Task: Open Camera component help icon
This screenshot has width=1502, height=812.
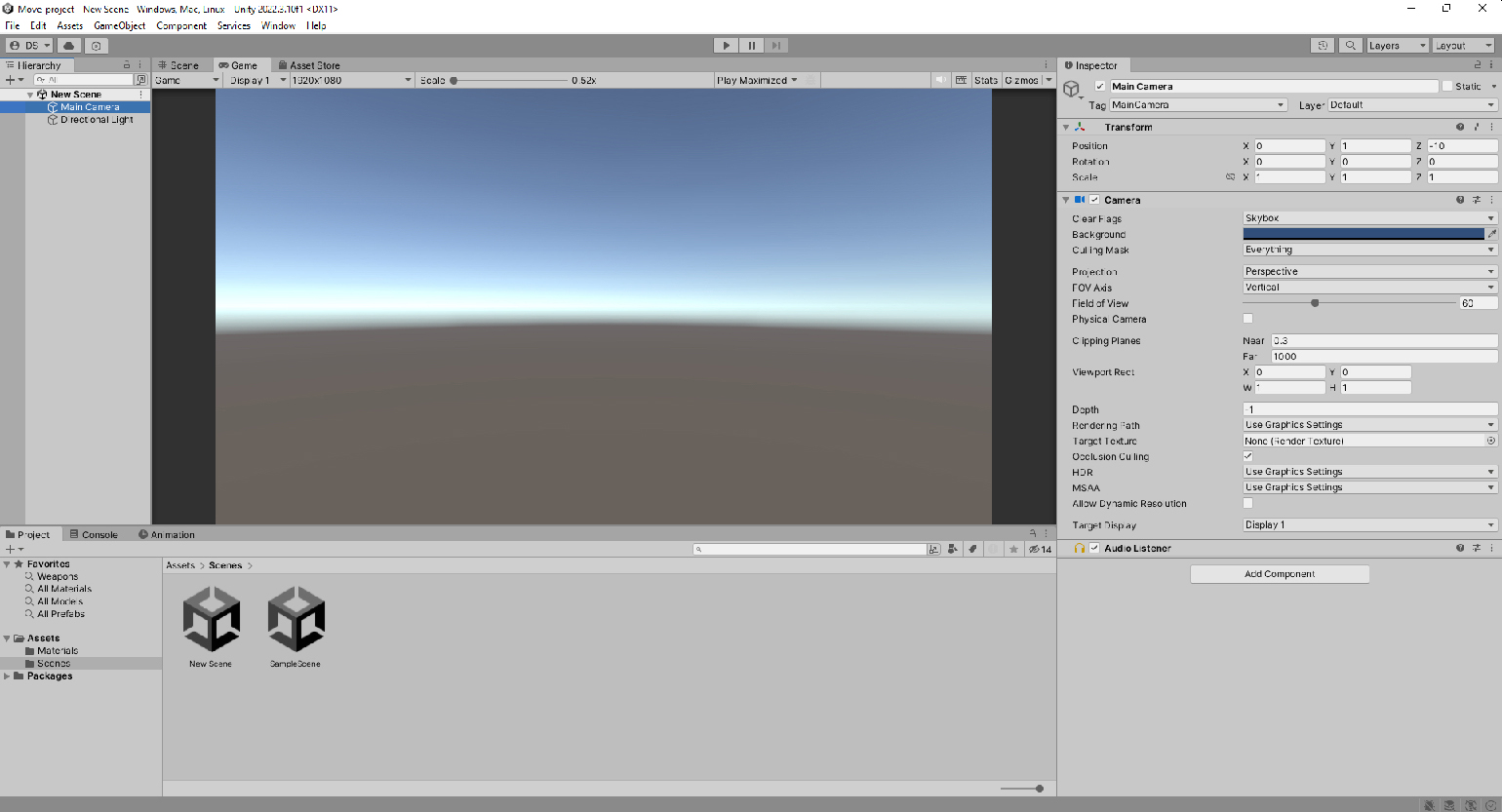Action: point(1460,200)
